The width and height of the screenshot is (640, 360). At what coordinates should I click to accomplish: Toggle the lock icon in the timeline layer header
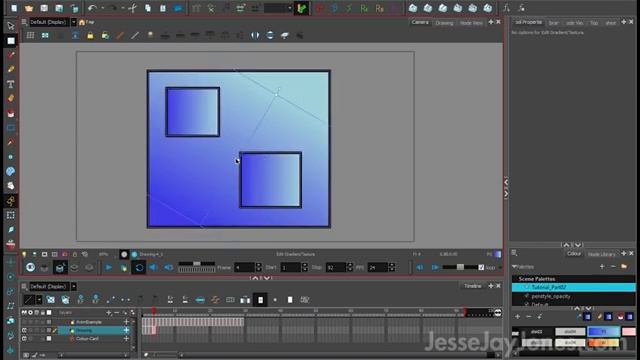pyautogui.click(x=42, y=313)
